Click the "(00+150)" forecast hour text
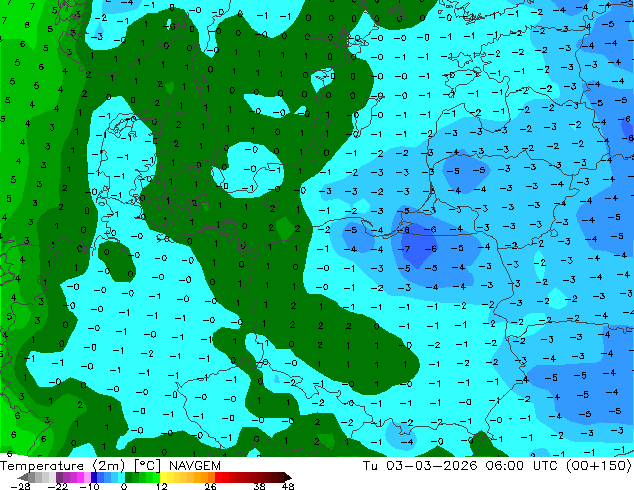634x490 pixels. point(599,466)
